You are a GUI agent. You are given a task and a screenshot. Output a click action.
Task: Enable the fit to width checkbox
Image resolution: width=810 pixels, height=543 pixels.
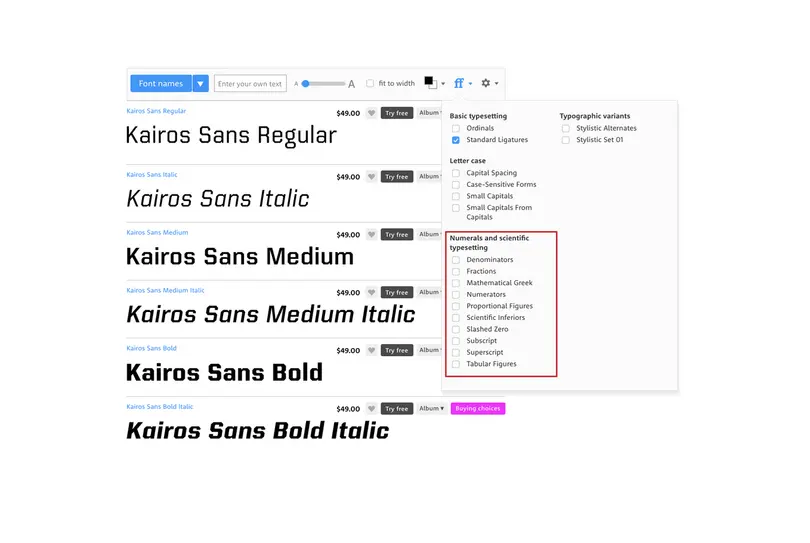pyautogui.click(x=370, y=84)
